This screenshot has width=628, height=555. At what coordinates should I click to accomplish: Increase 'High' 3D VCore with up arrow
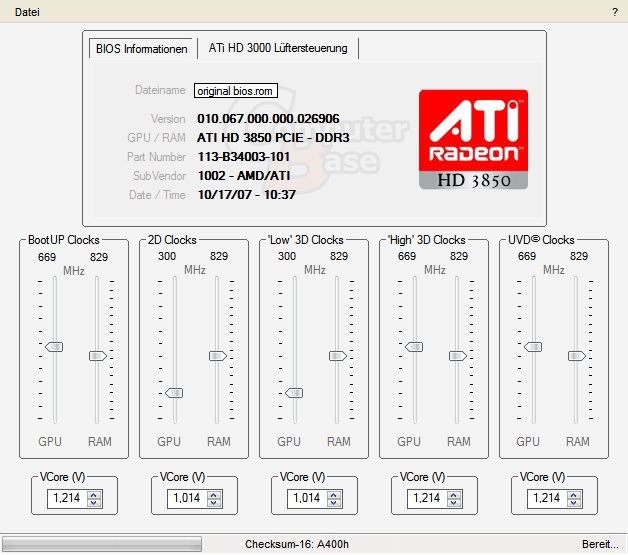point(454,495)
